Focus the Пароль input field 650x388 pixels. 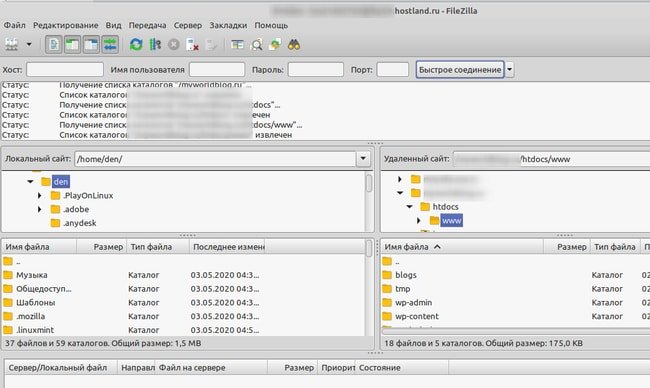(315, 70)
